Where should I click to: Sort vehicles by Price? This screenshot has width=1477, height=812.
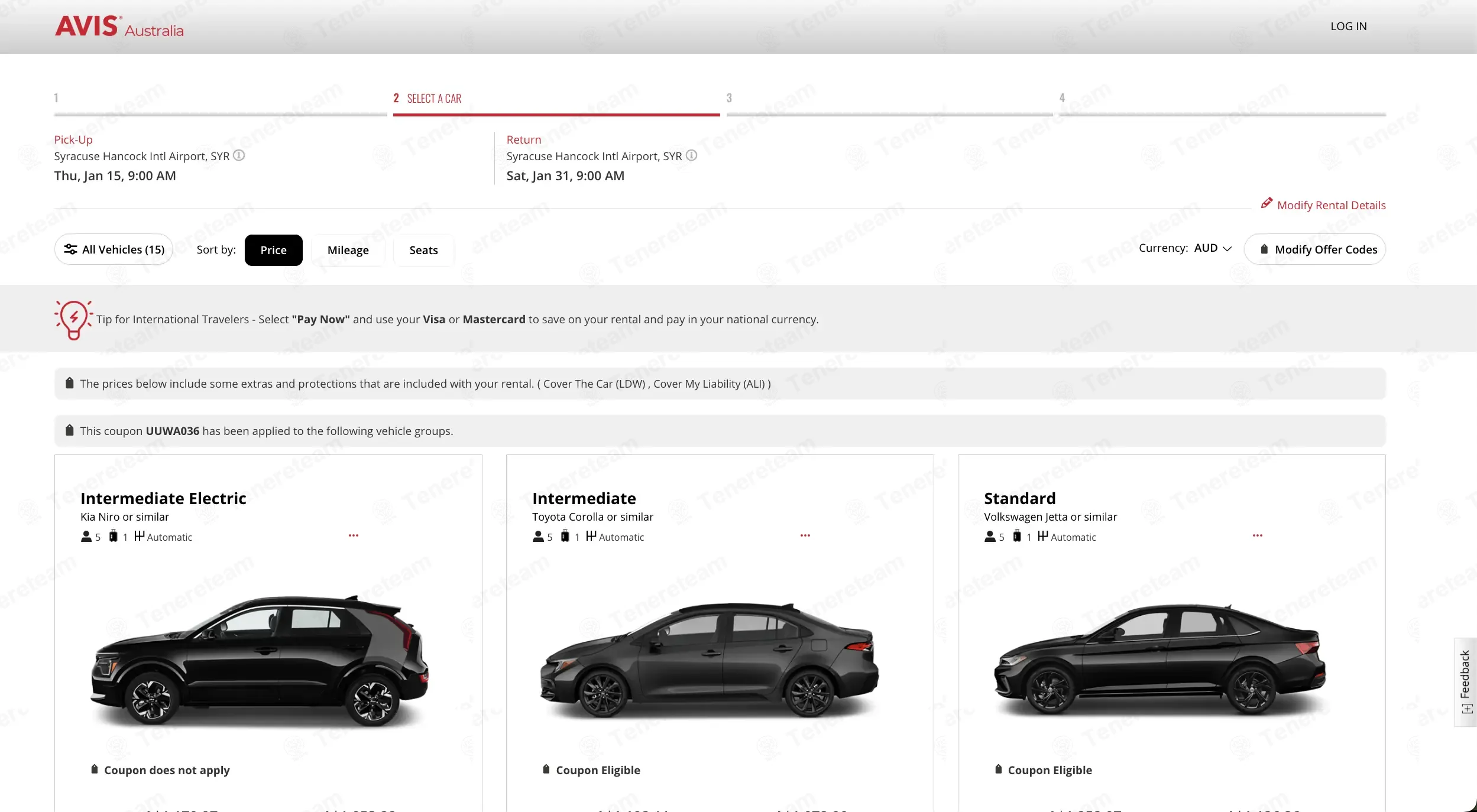pyautogui.click(x=274, y=250)
